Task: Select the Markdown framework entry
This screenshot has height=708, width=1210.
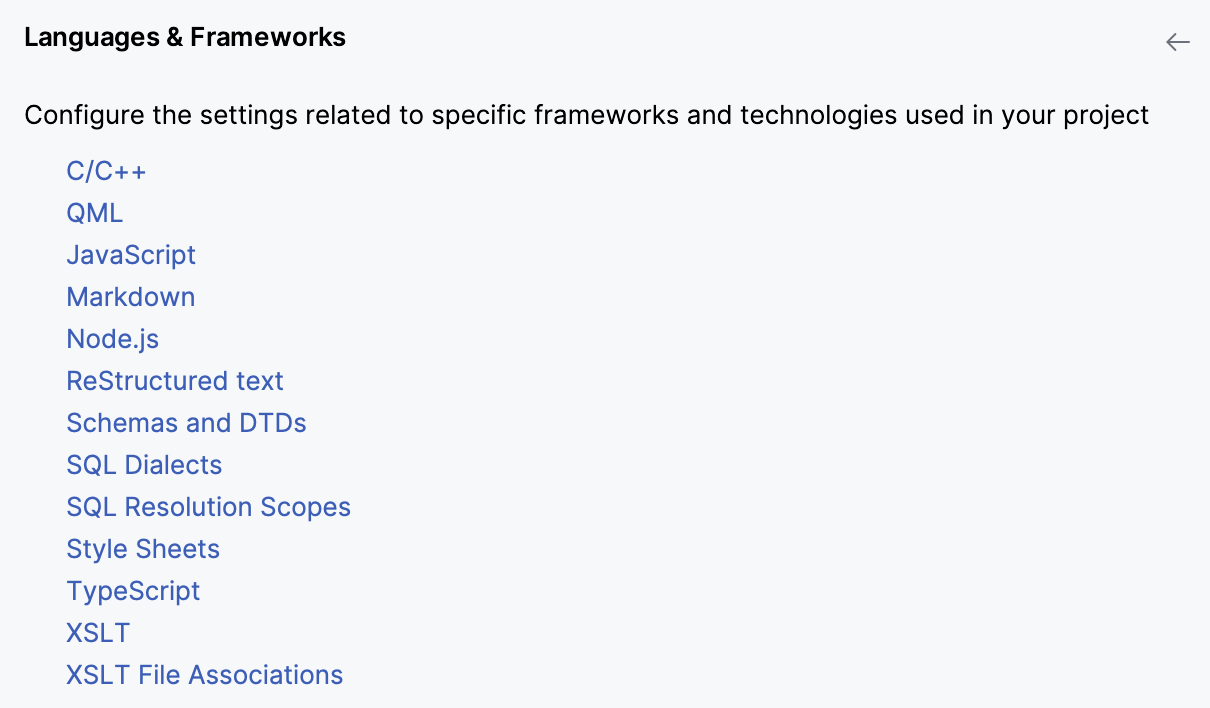Action: pyautogui.click(x=130, y=296)
